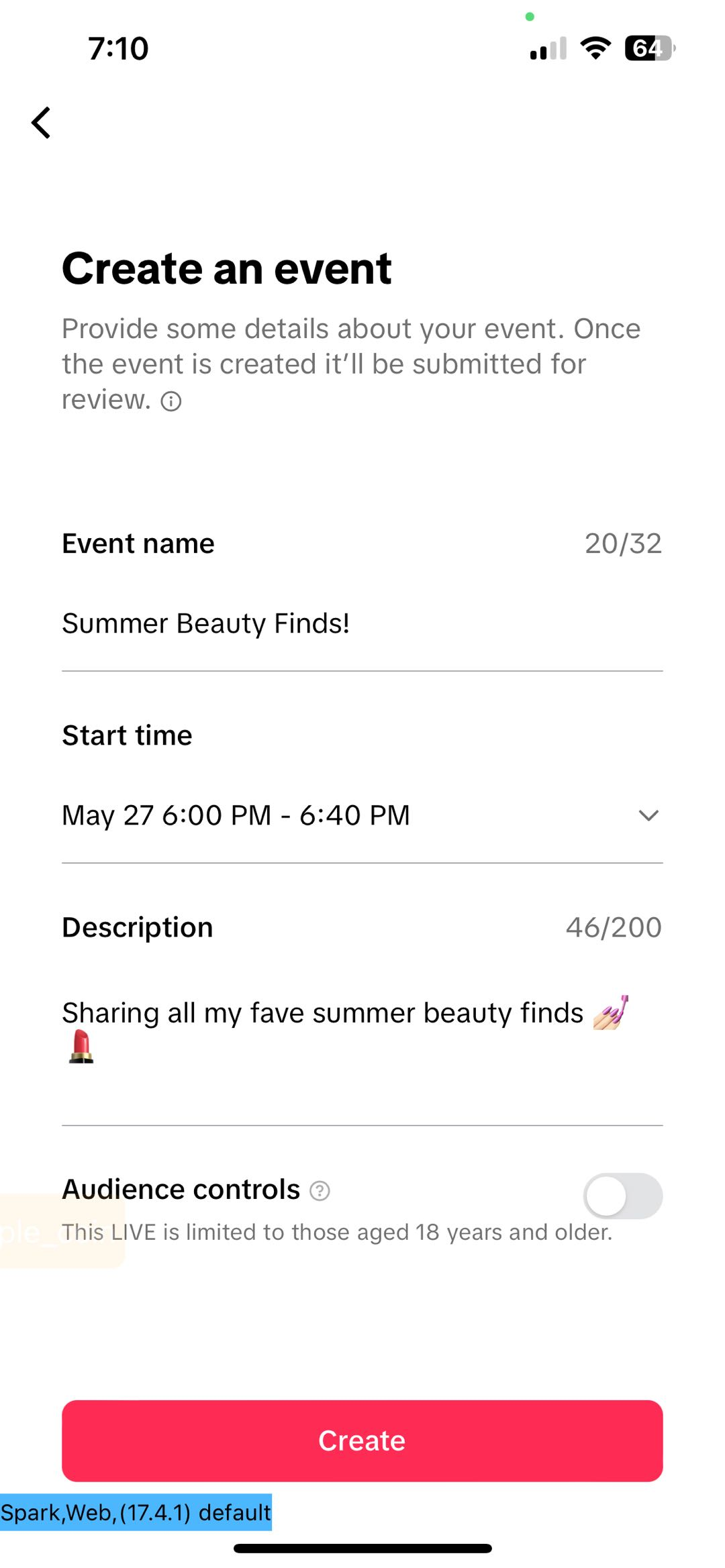
Task: Tap the cellular signal bars
Action: click(548, 49)
